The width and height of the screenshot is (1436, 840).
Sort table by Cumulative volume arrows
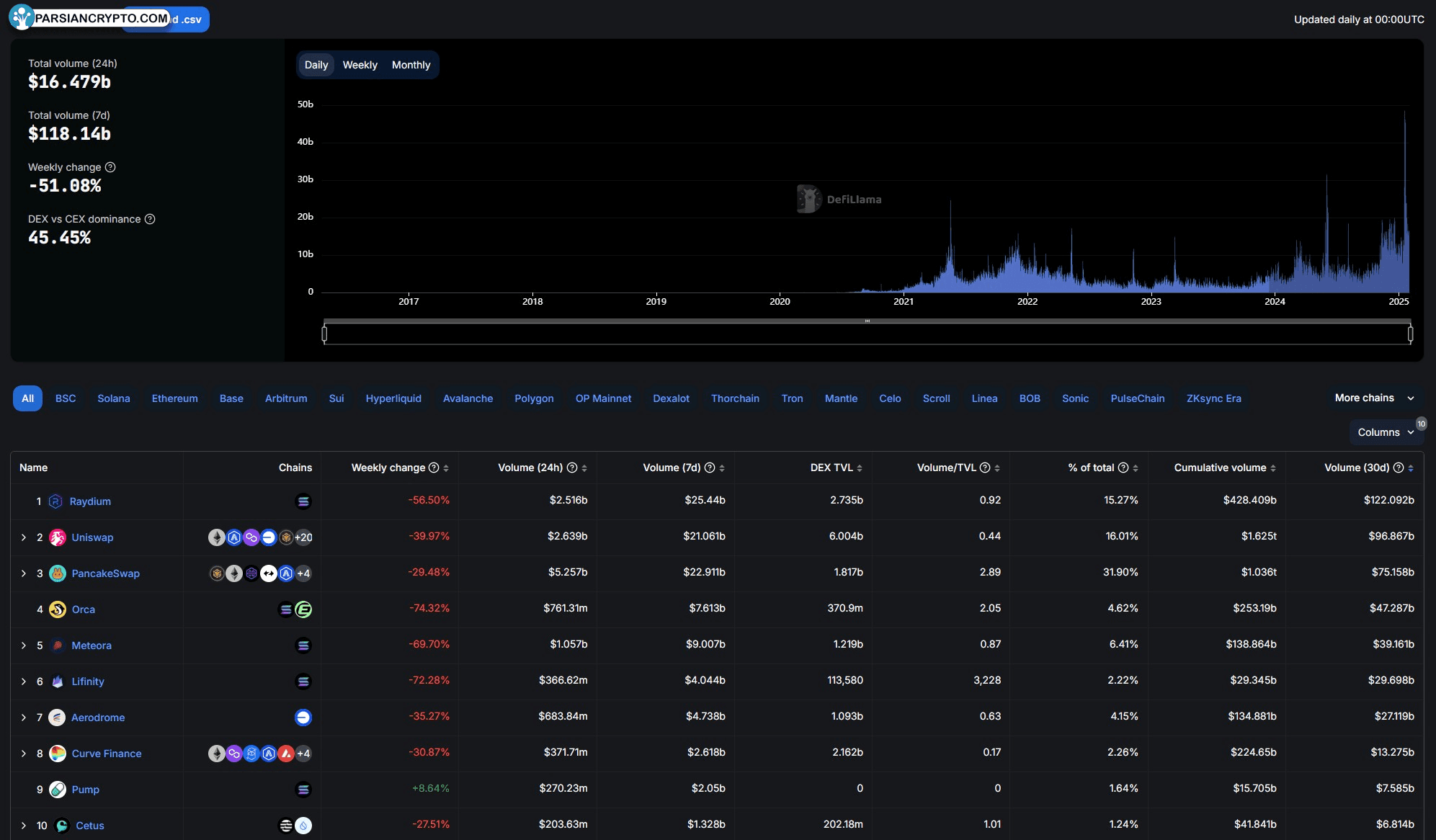(x=1273, y=468)
